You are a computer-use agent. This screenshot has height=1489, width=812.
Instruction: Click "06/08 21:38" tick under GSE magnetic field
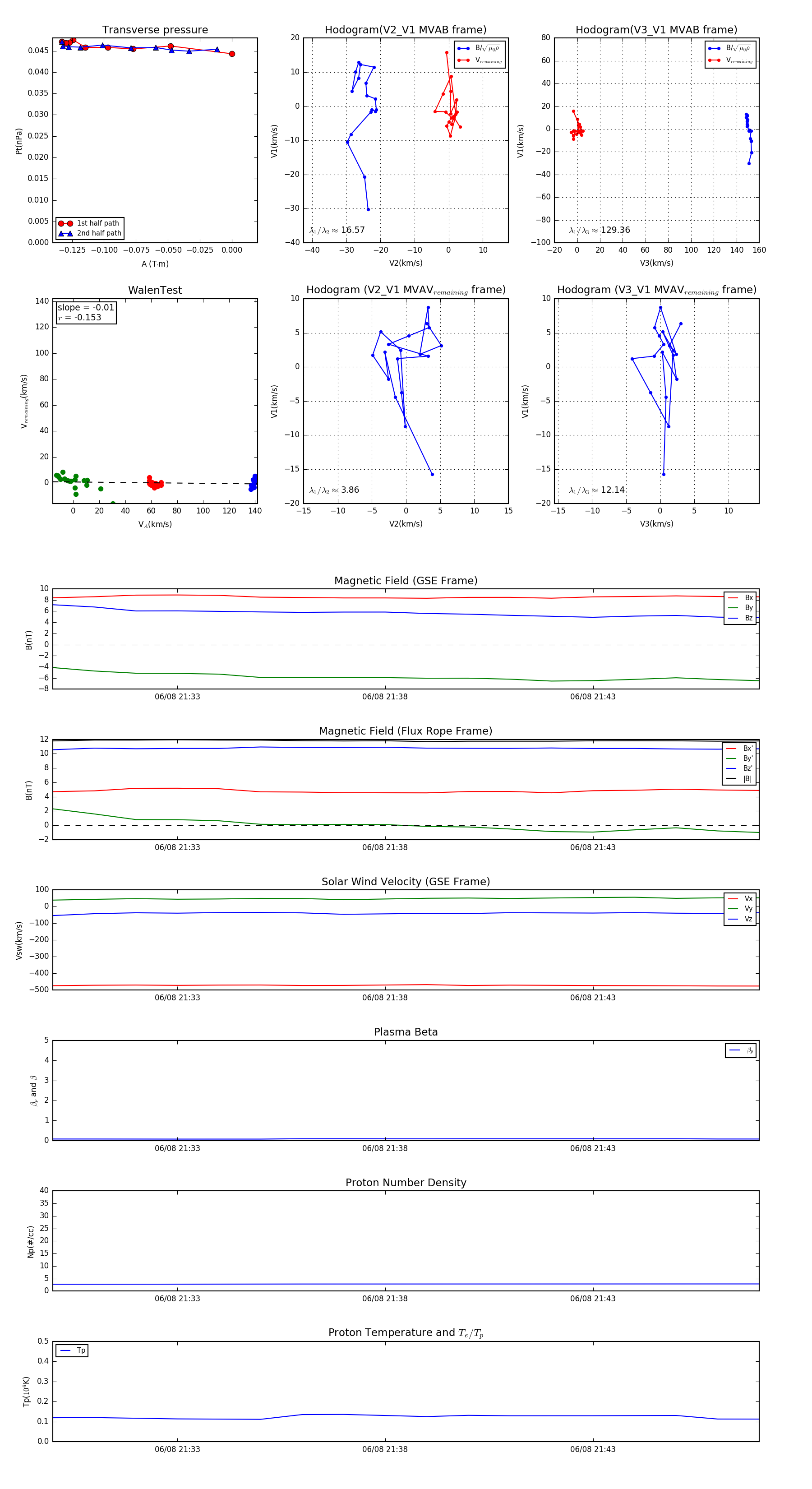click(385, 697)
